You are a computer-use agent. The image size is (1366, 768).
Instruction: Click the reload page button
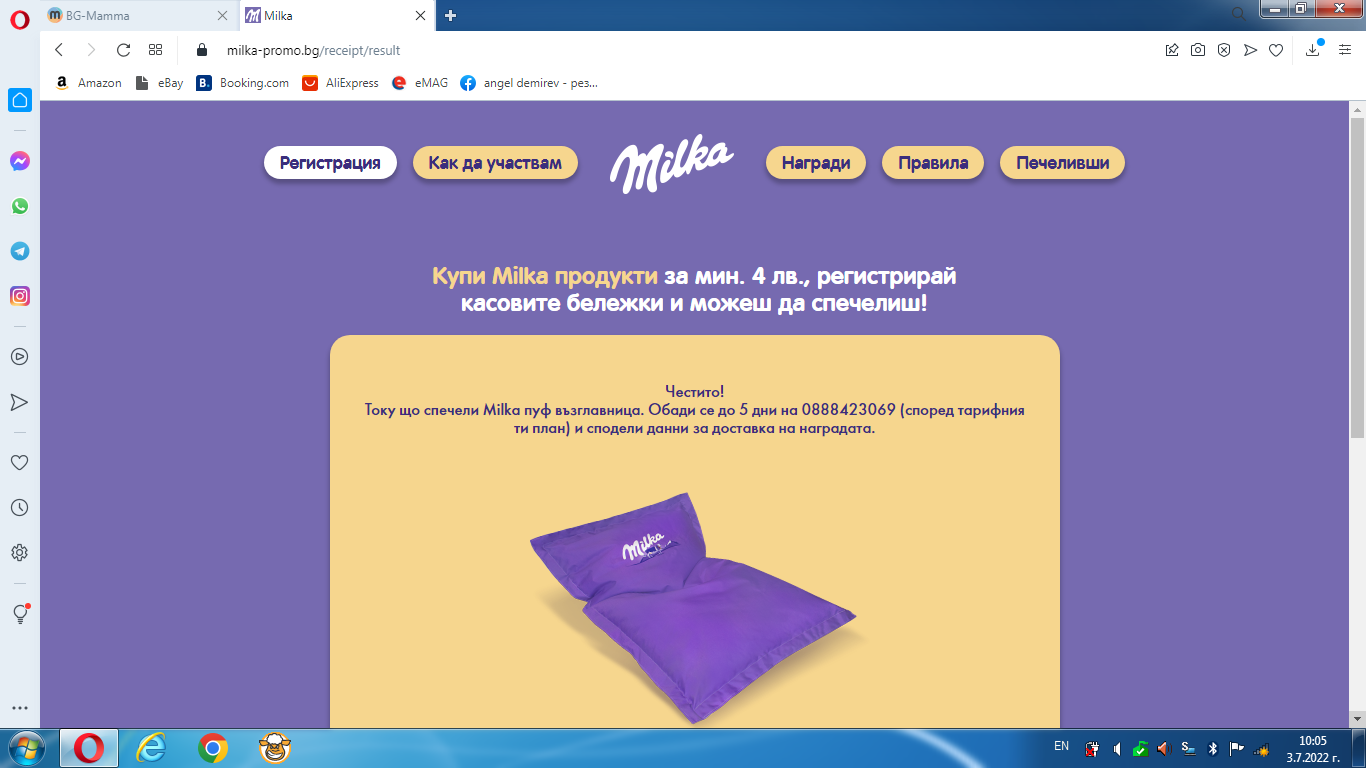pos(123,50)
